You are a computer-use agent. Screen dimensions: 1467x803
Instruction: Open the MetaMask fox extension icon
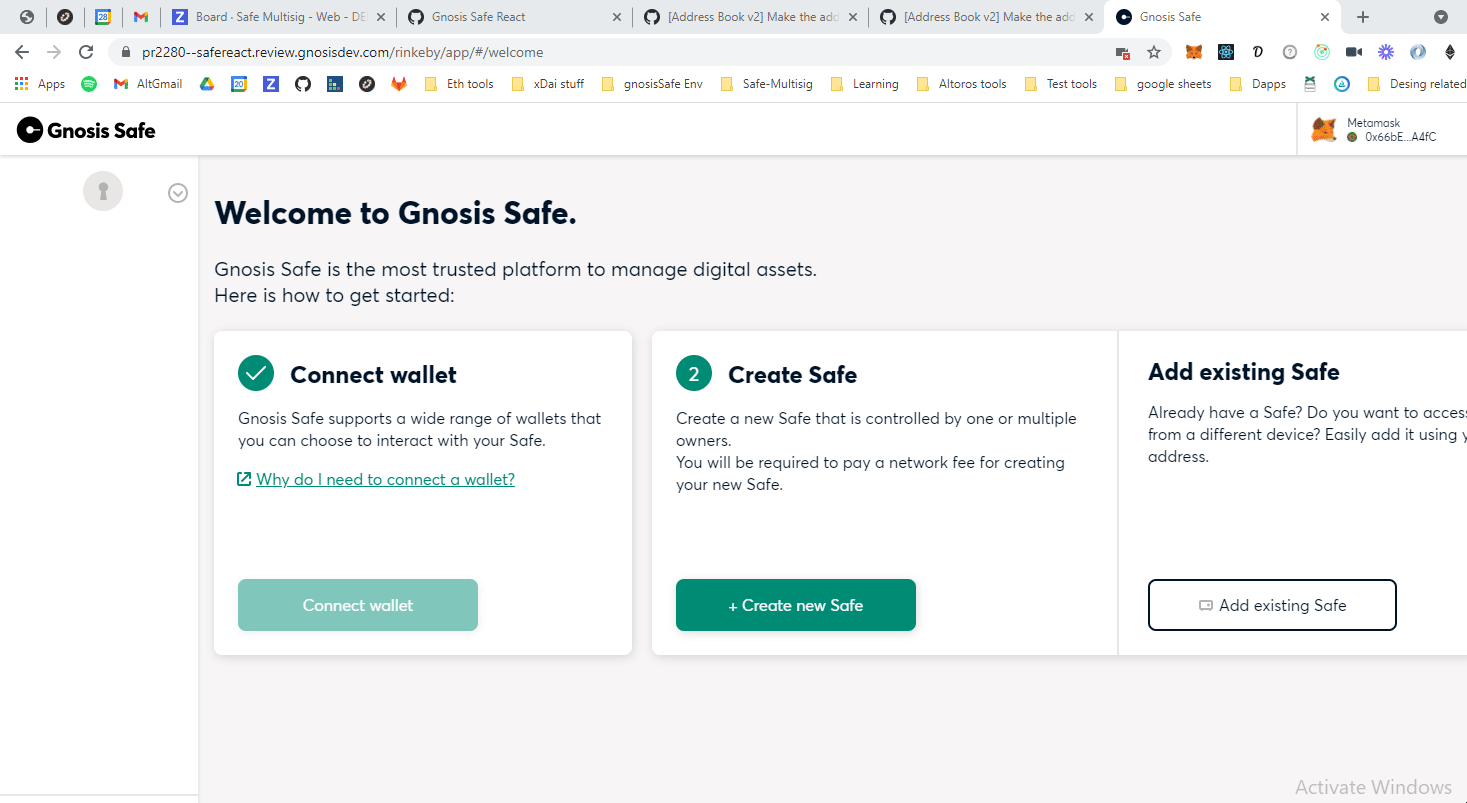tap(1193, 52)
